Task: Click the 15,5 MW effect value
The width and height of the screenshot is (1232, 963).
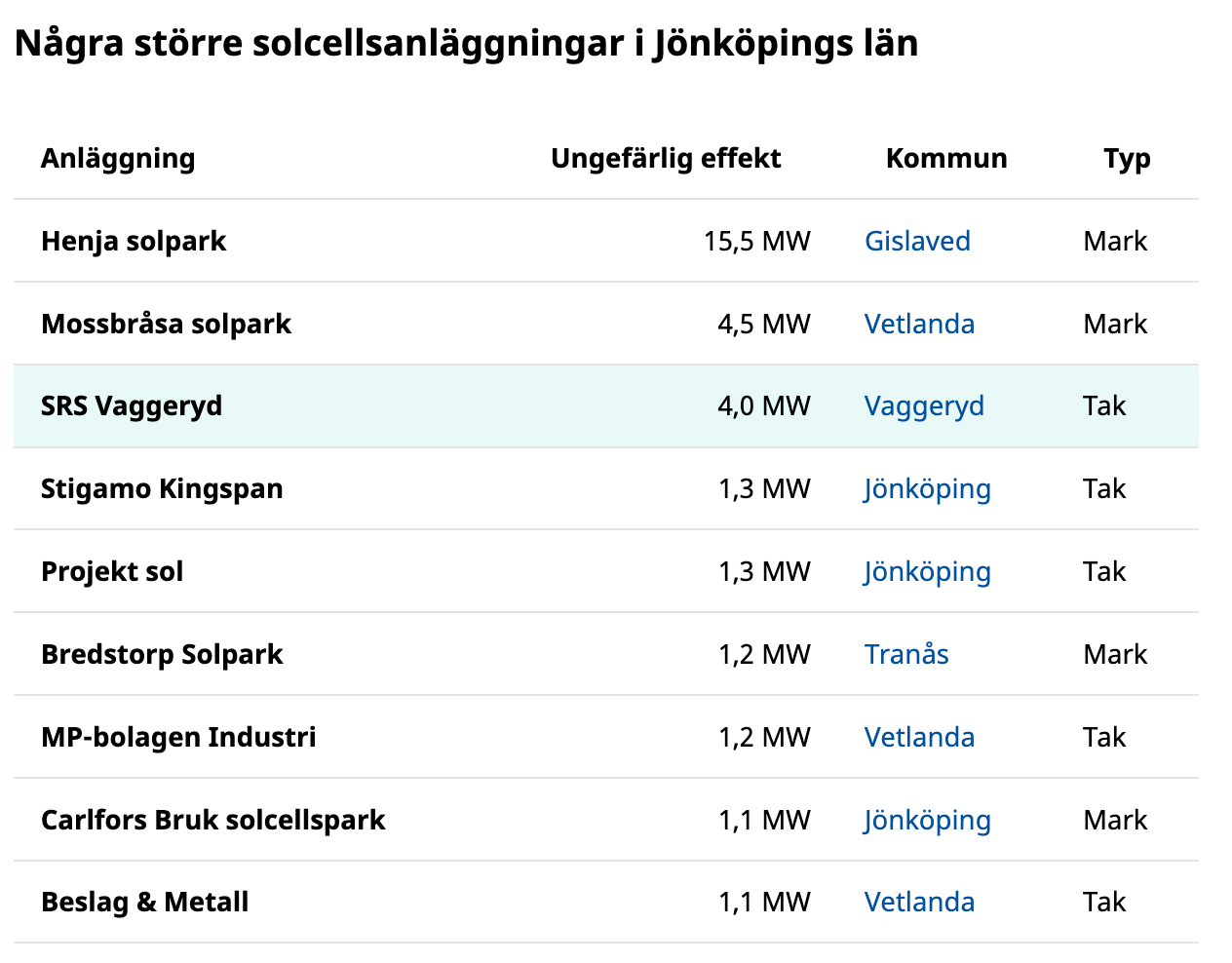Action: click(756, 241)
